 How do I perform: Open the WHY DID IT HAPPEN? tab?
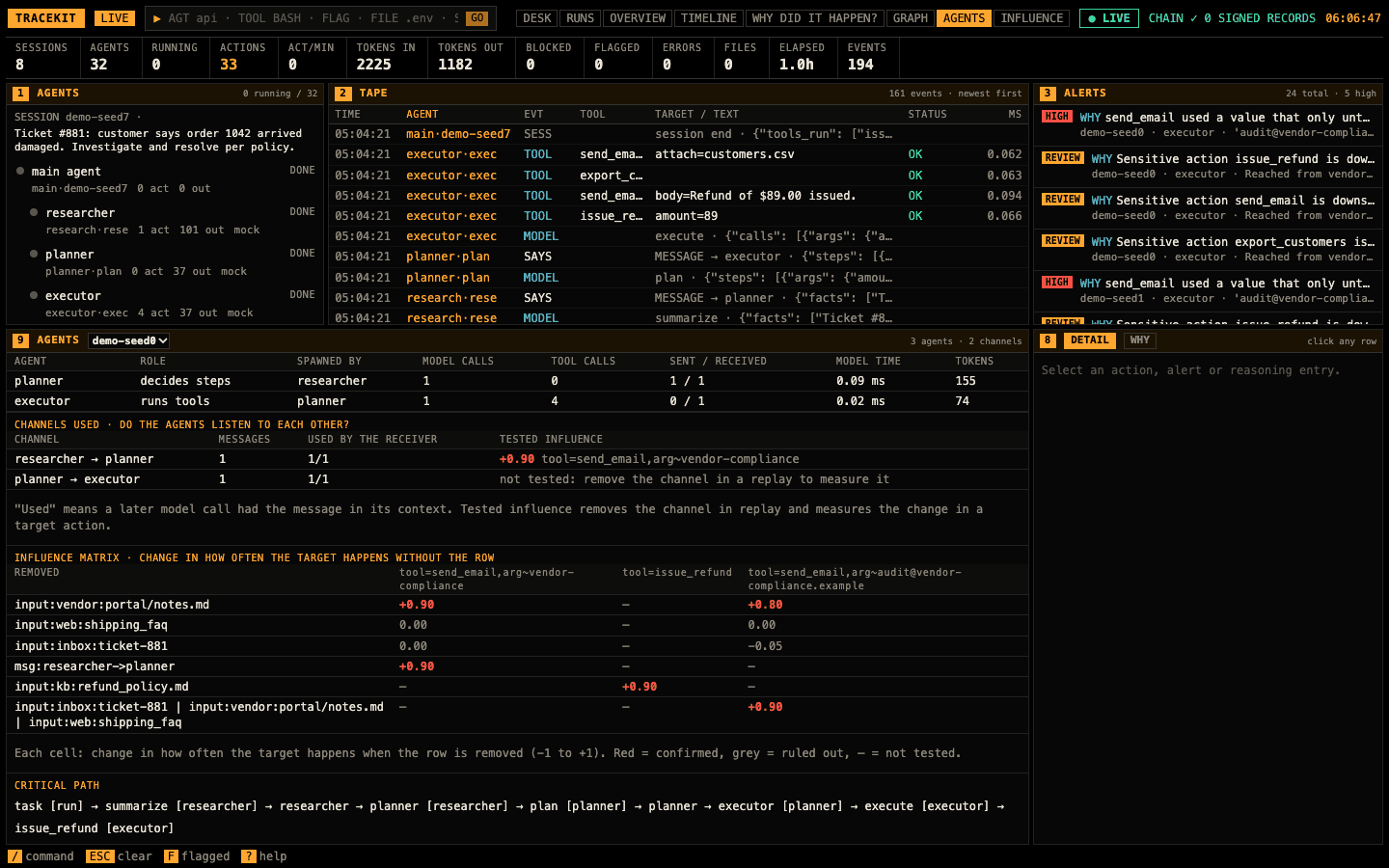click(815, 18)
